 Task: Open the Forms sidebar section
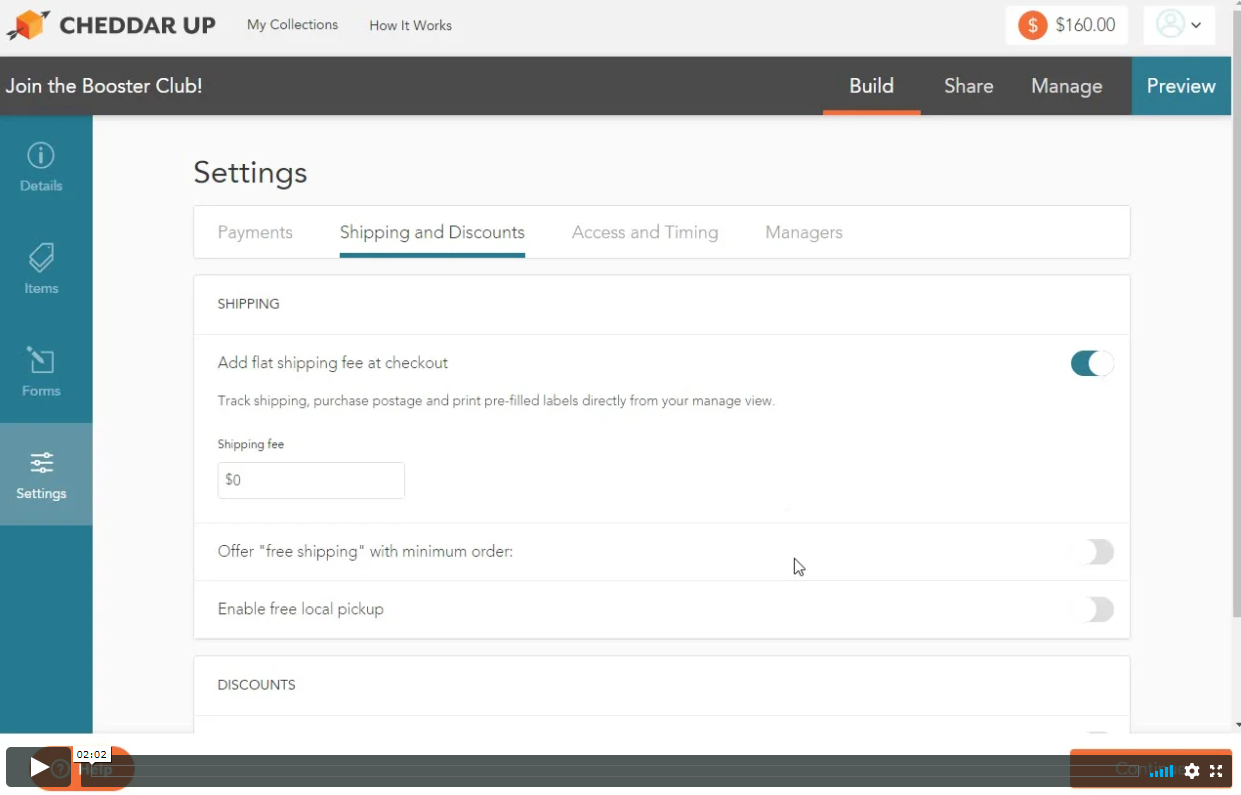point(41,372)
